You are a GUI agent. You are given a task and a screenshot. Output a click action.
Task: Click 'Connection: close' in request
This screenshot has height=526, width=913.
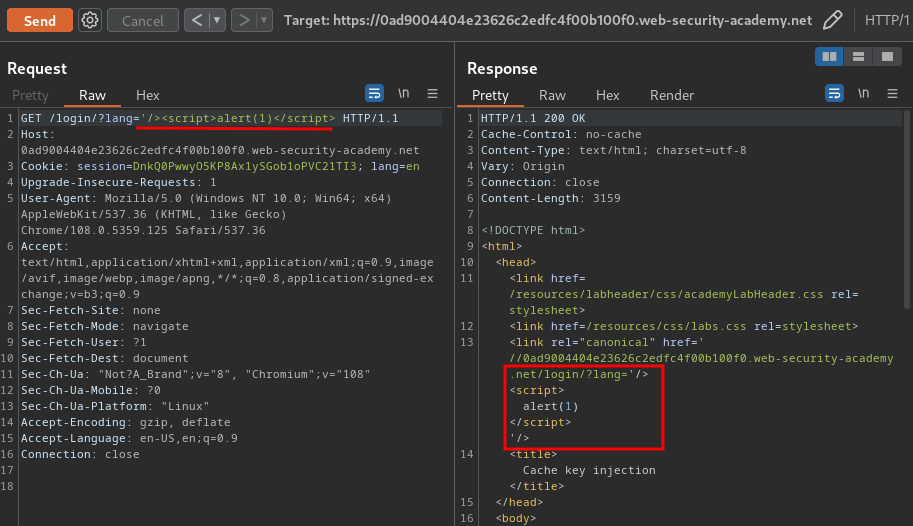pyautogui.click(x=80, y=454)
